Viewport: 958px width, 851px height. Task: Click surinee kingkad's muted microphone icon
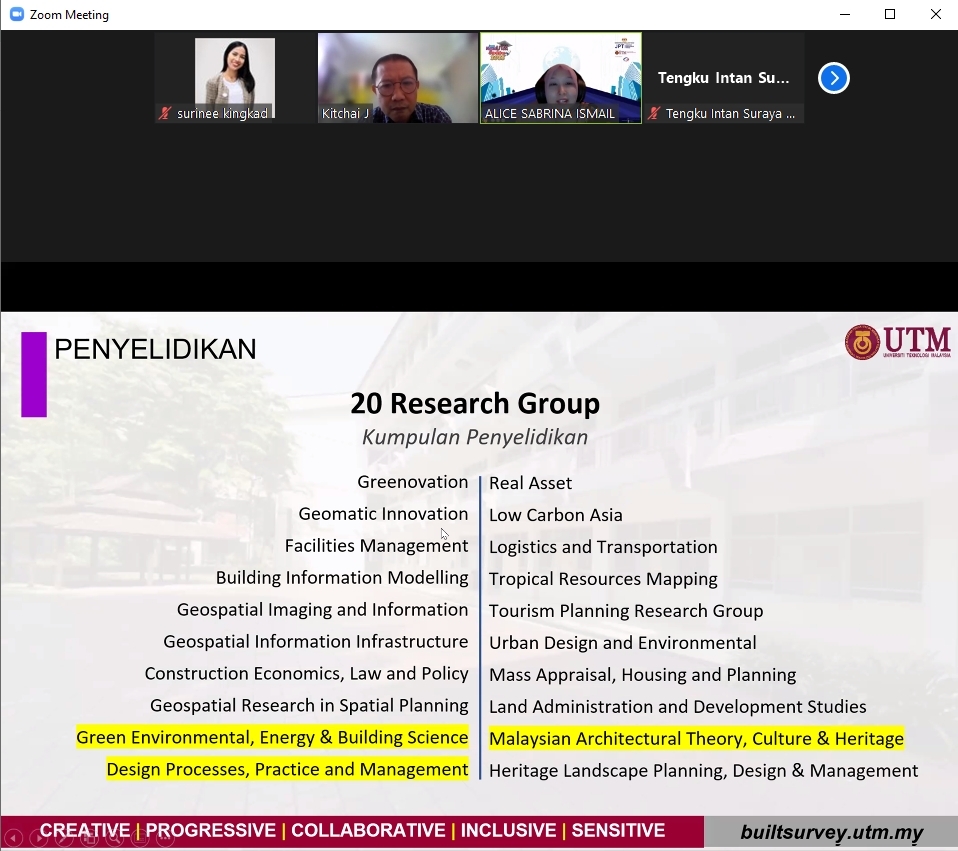point(165,114)
